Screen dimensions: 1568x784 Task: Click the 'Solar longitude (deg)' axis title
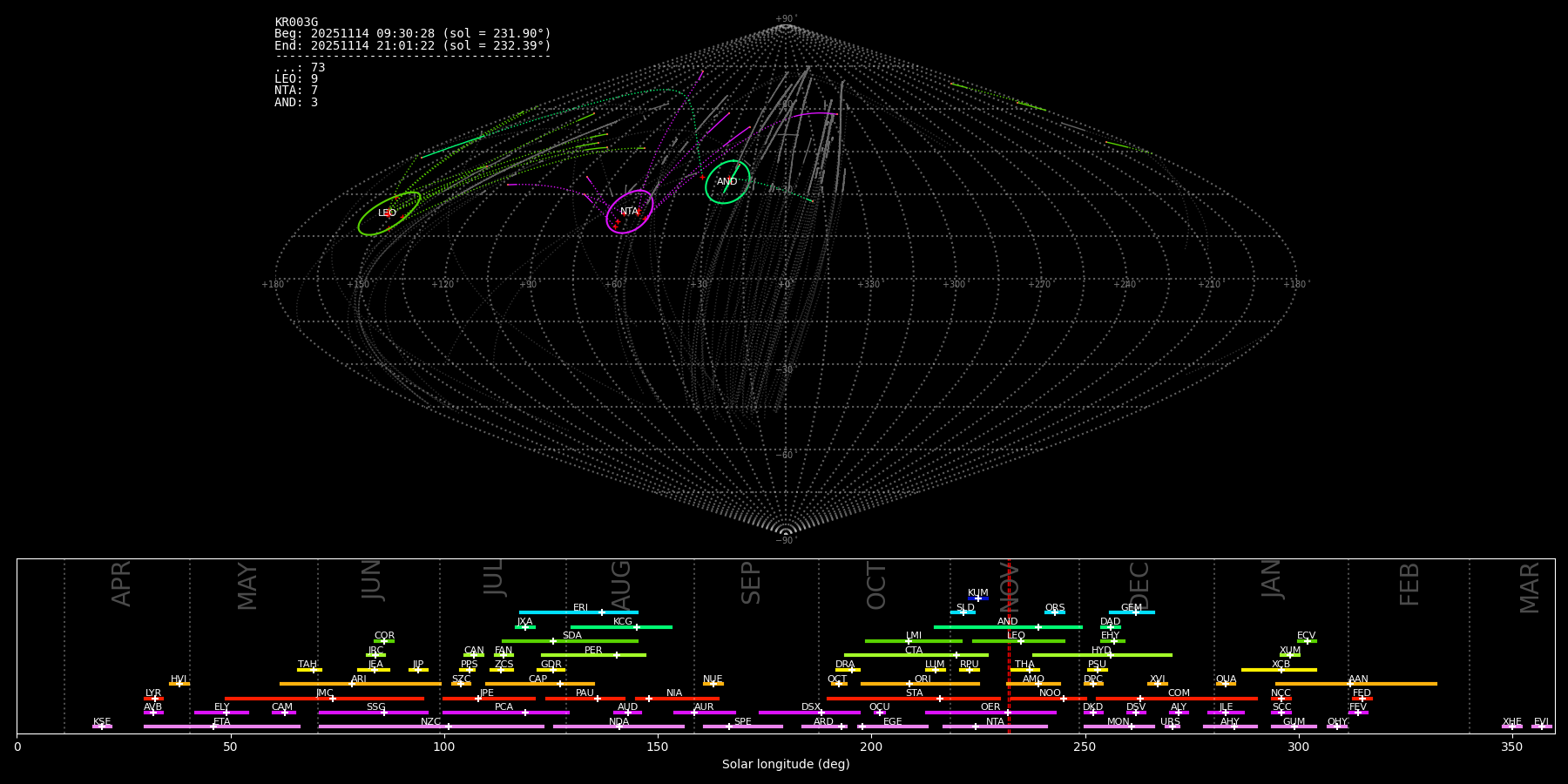coord(786,765)
